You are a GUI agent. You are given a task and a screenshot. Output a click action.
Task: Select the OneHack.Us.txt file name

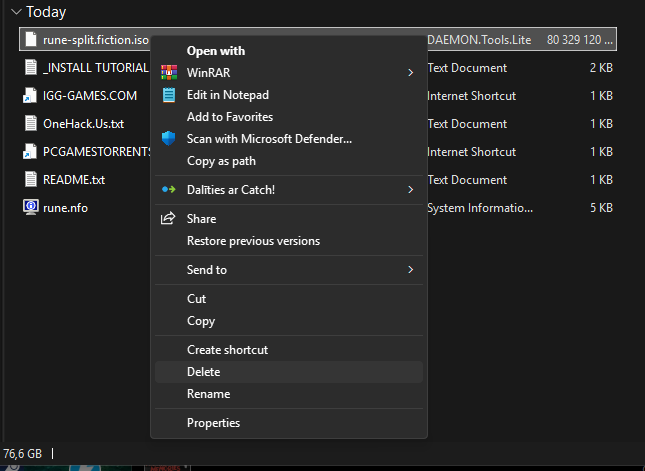click(84, 124)
